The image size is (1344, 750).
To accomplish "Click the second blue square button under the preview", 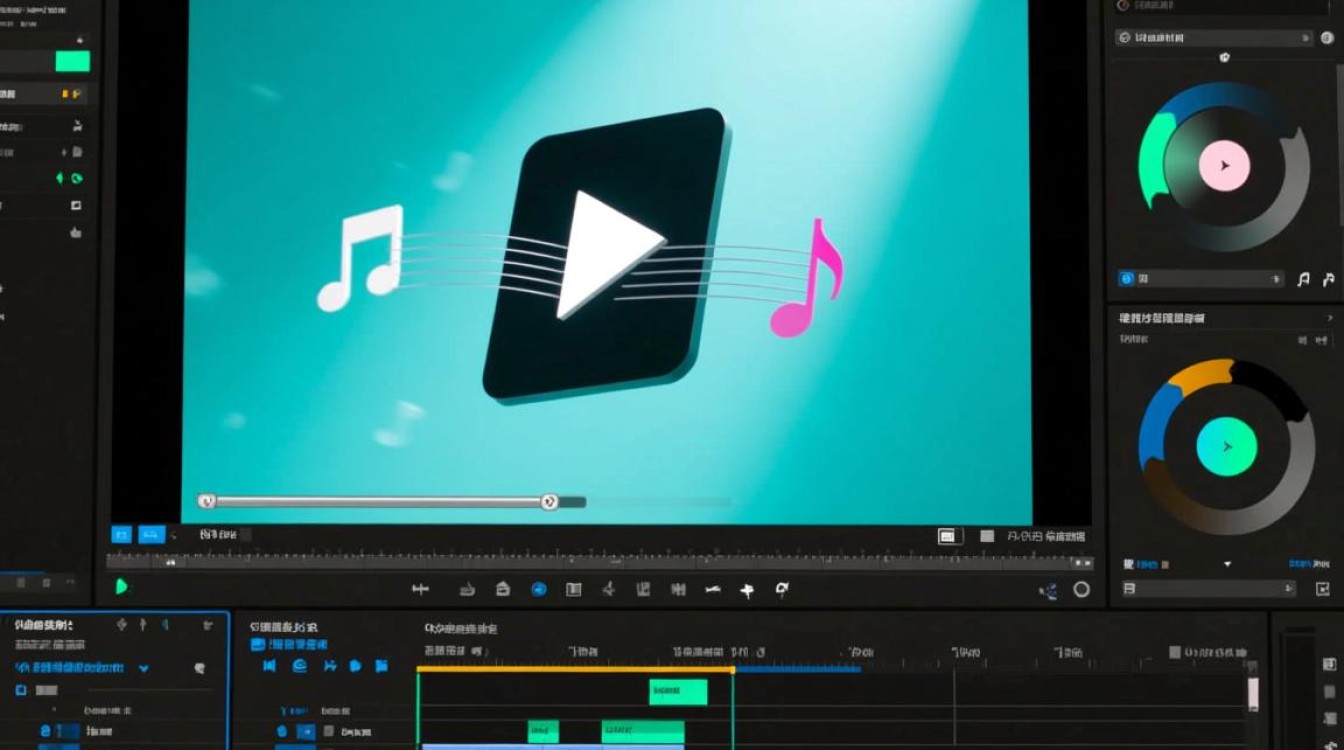I will click(152, 535).
